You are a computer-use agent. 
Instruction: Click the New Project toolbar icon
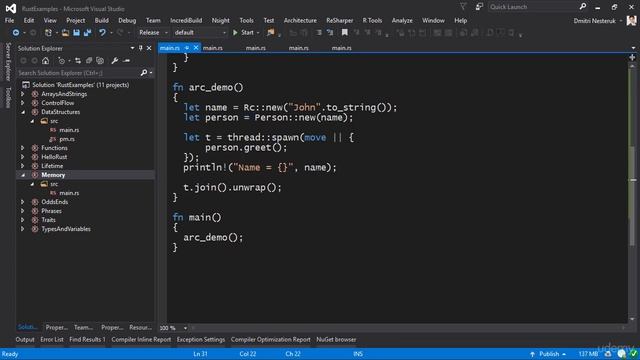pyautogui.click(x=48, y=33)
